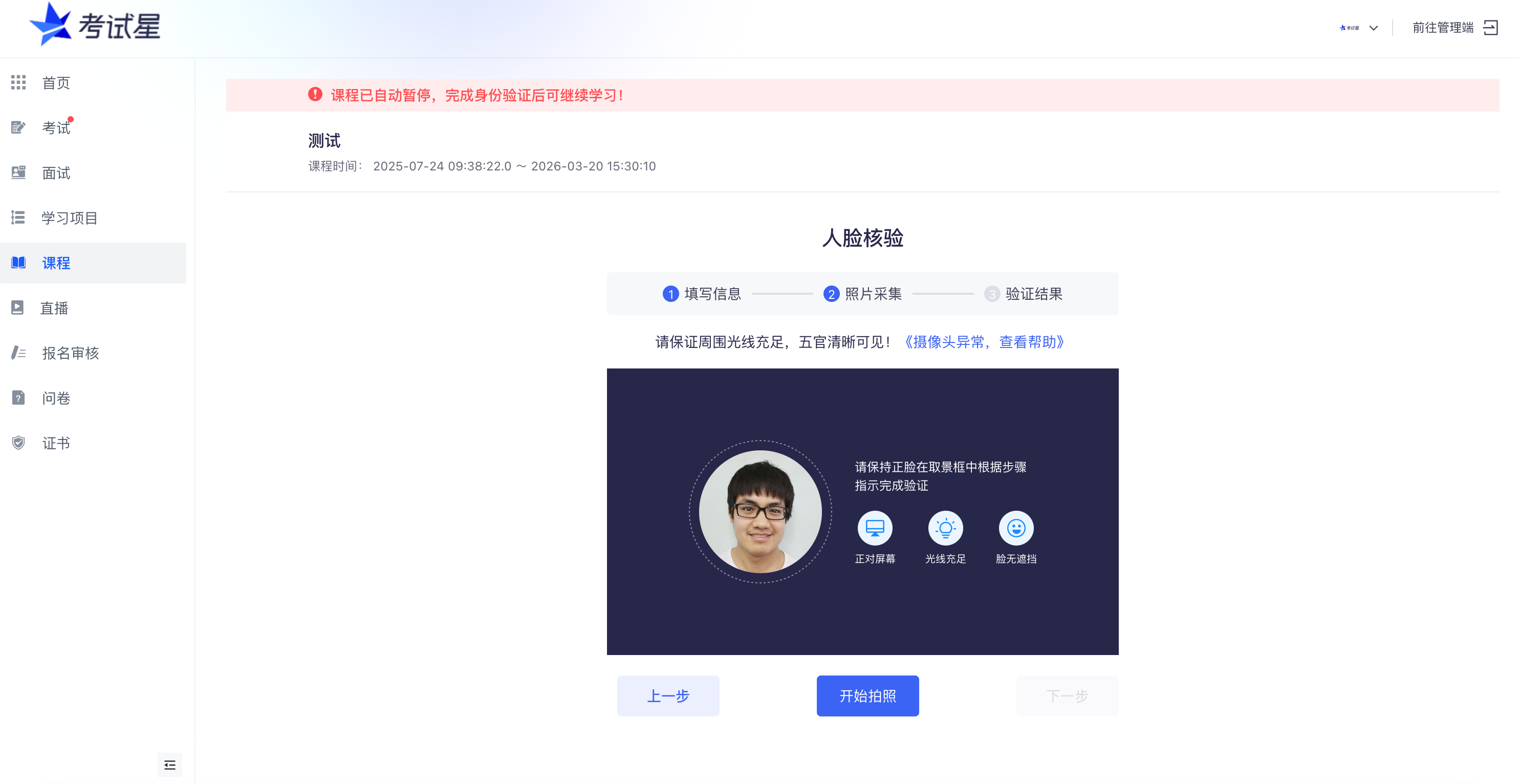The height and width of the screenshot is (784, 1519).
Task: Expand the account dropdown chevron
Action: tap(1373, 28)
